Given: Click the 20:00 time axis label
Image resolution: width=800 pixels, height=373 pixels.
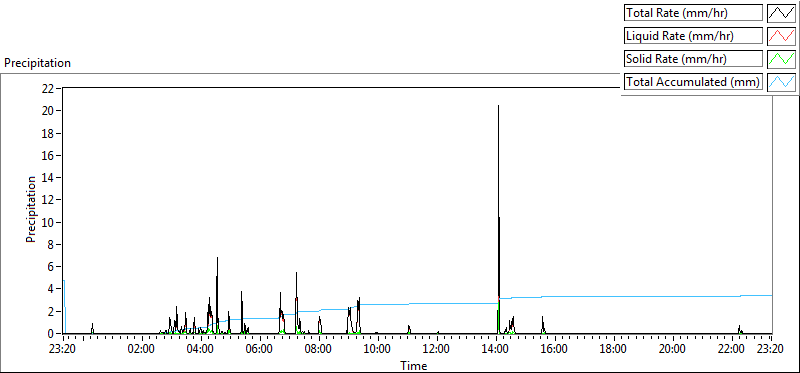Looking at the screenshot, I should [x=672, y=349].
